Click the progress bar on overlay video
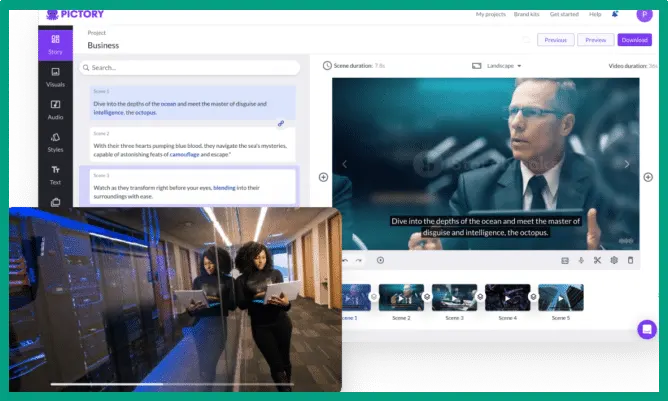This screenshot has width=668, height=401. tap(172, 384)
